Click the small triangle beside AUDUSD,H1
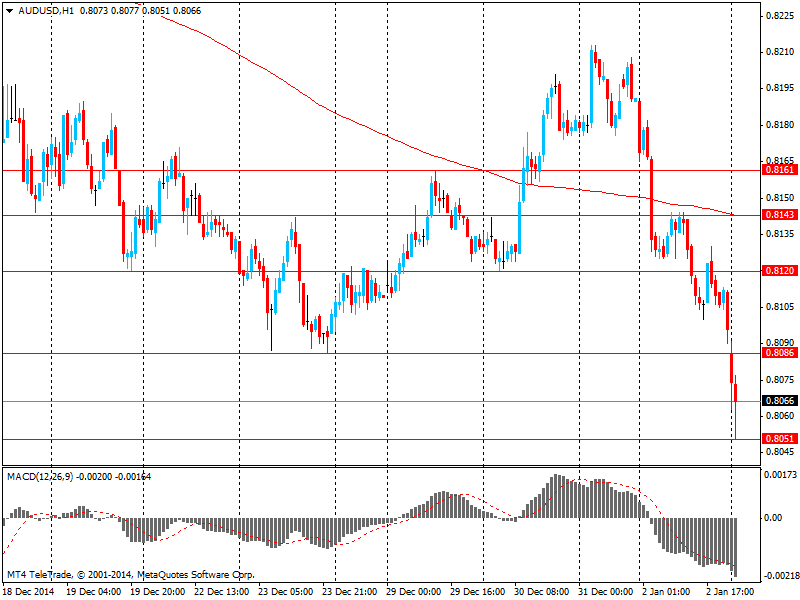 [x=9, y=10]
